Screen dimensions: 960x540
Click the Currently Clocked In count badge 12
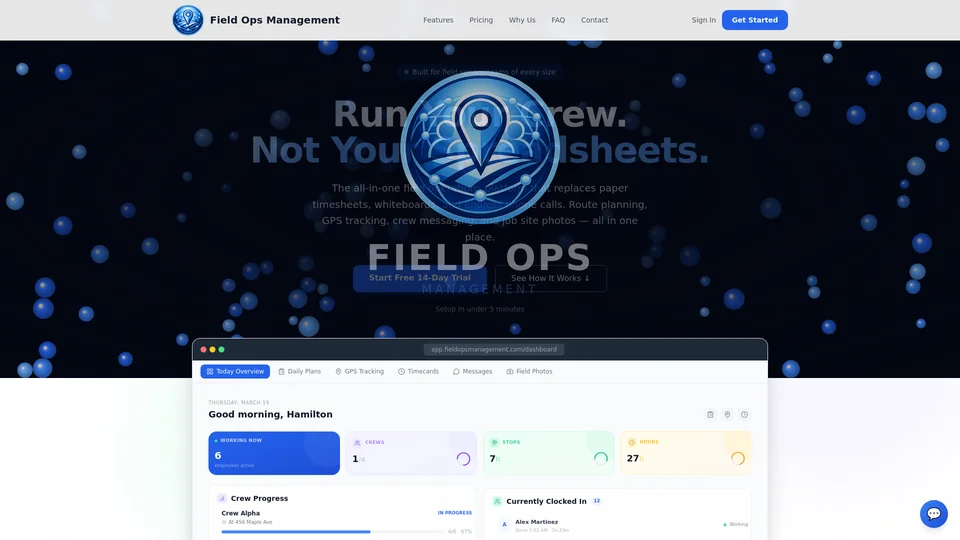tap(597, 501)
